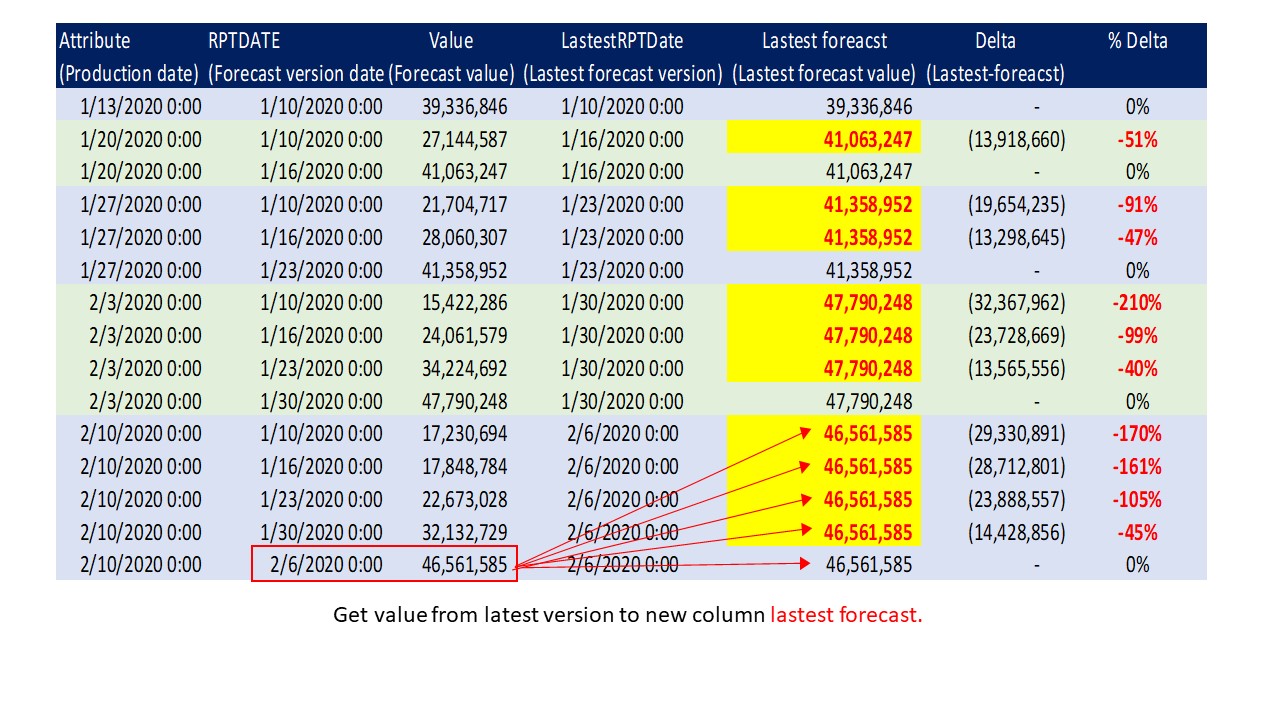Select % Delta cell -45%
The width and height of the screenshot is (1280, 720).
pos(1137,532)
